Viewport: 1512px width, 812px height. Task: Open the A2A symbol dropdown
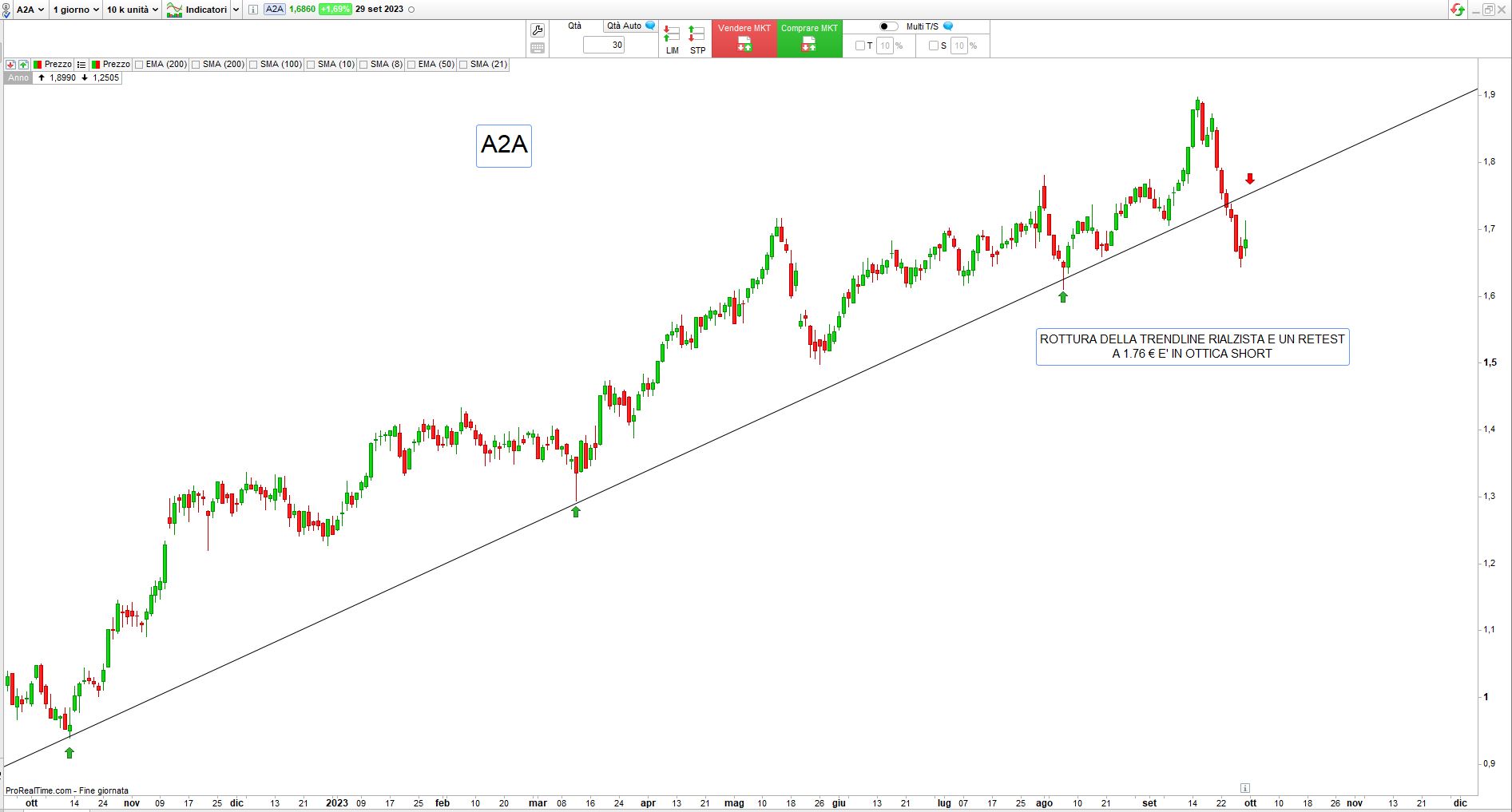[30, 10]
